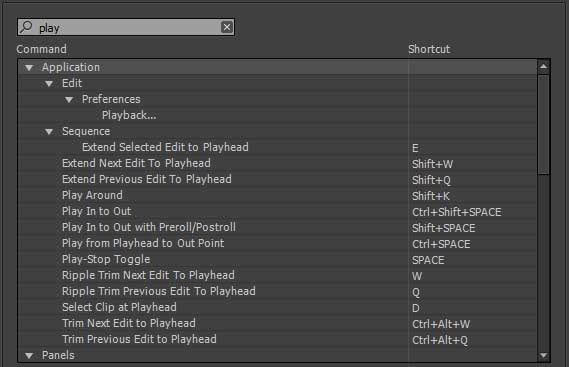Viewport: 569px width, 367px height.
Task: Clear the search field with X icon
Action: [226, 27]
